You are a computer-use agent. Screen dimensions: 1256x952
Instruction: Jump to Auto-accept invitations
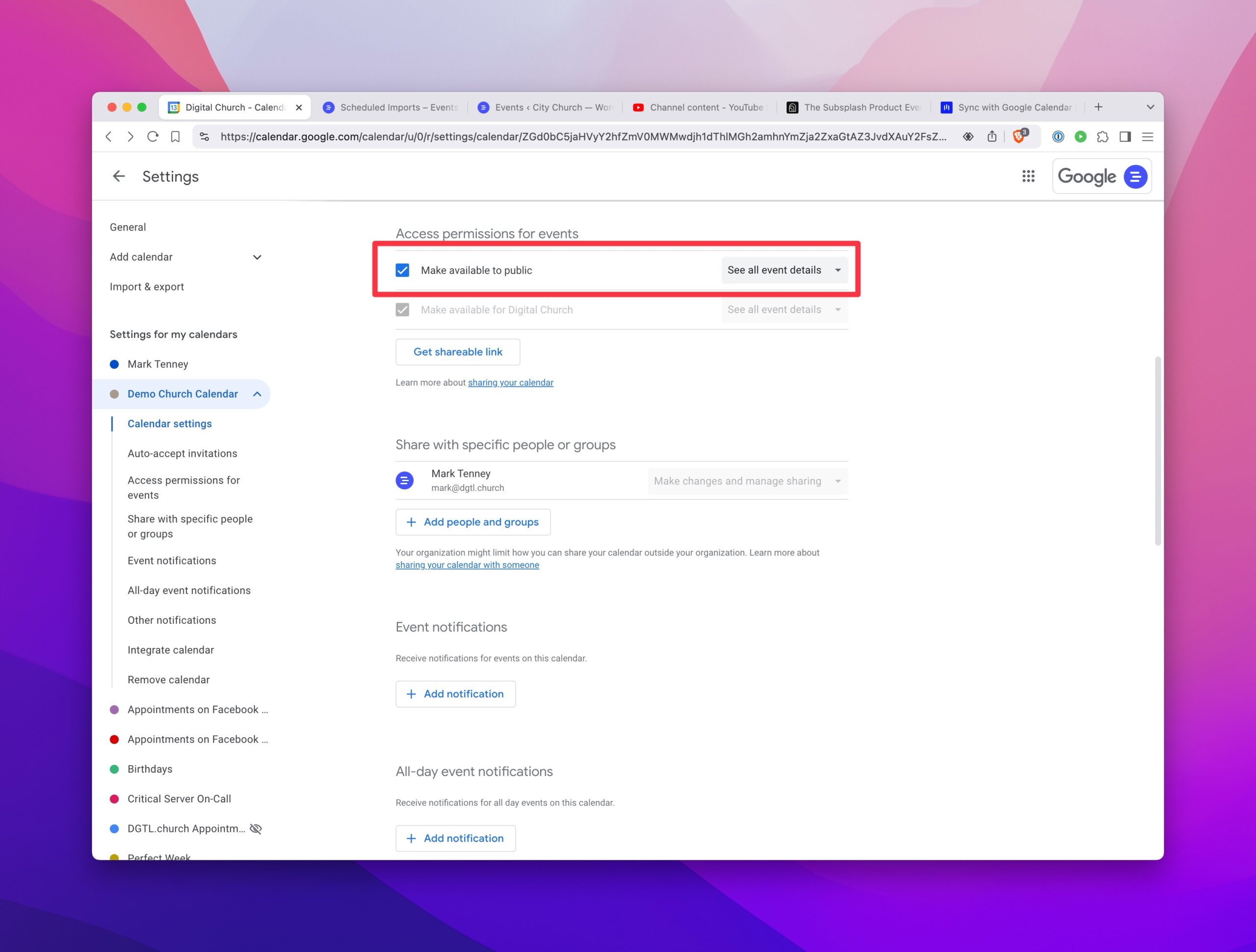click(x=183, y=454)
